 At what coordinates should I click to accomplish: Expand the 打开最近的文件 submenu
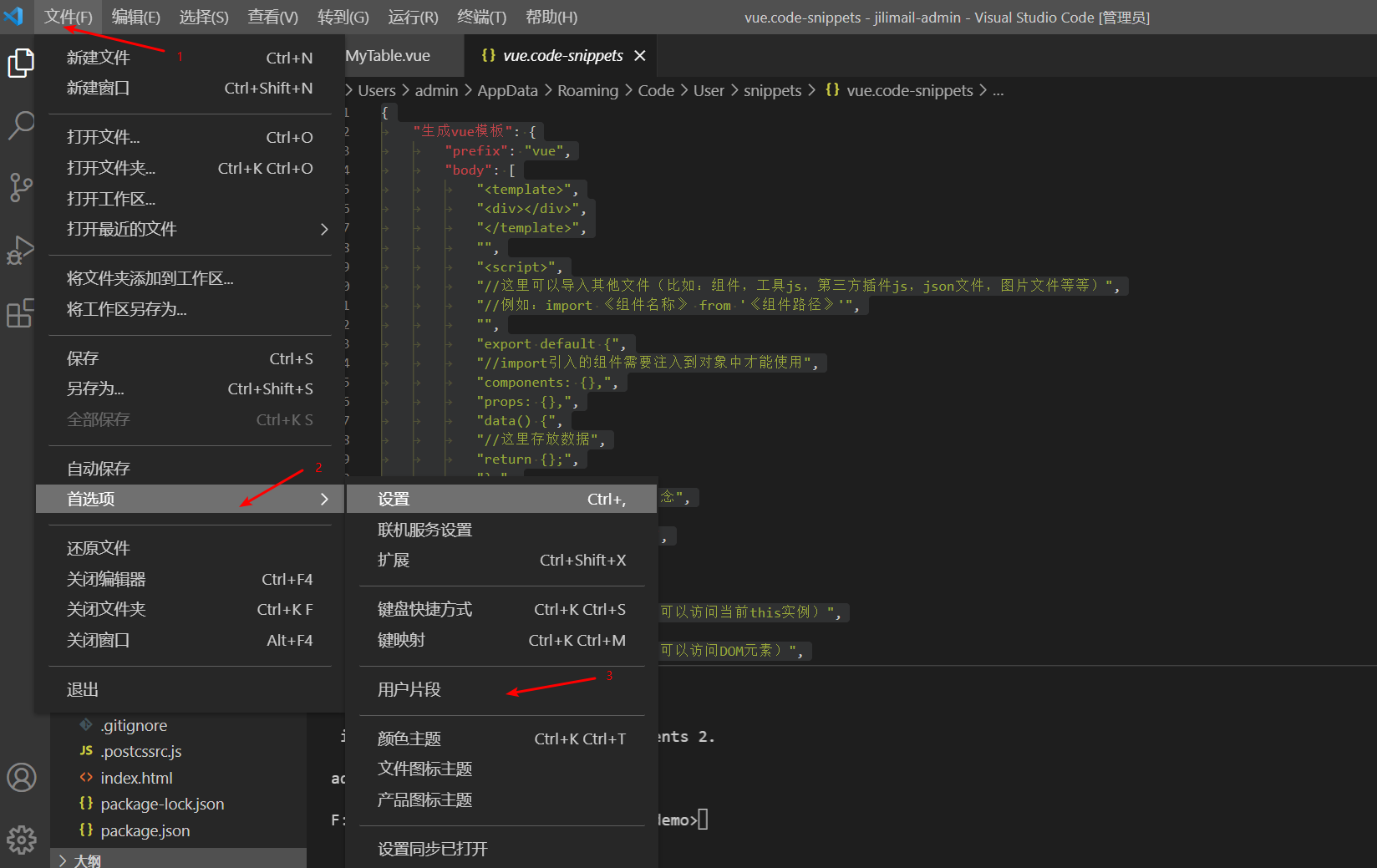click(191, 229)
